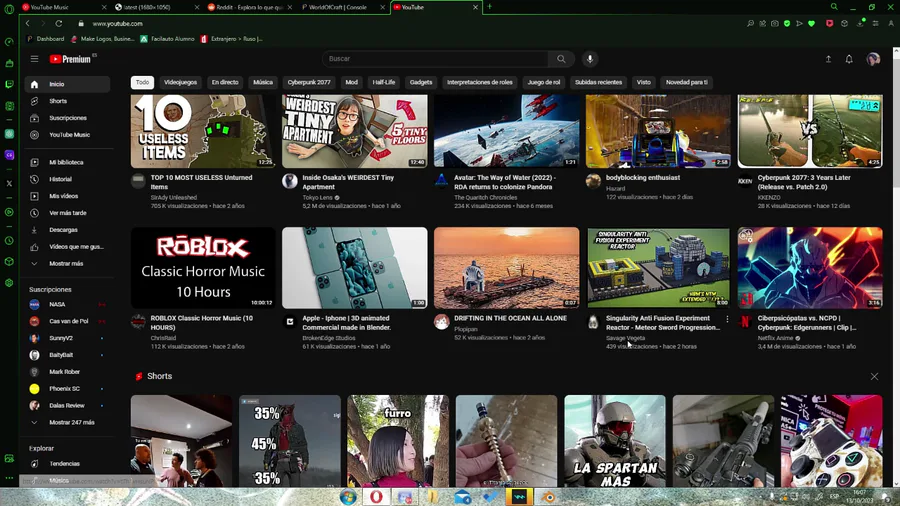Viewport: 900px width, 506px height.
Task: Open the Mark Rober channel
Action: (x=67, y=372)
